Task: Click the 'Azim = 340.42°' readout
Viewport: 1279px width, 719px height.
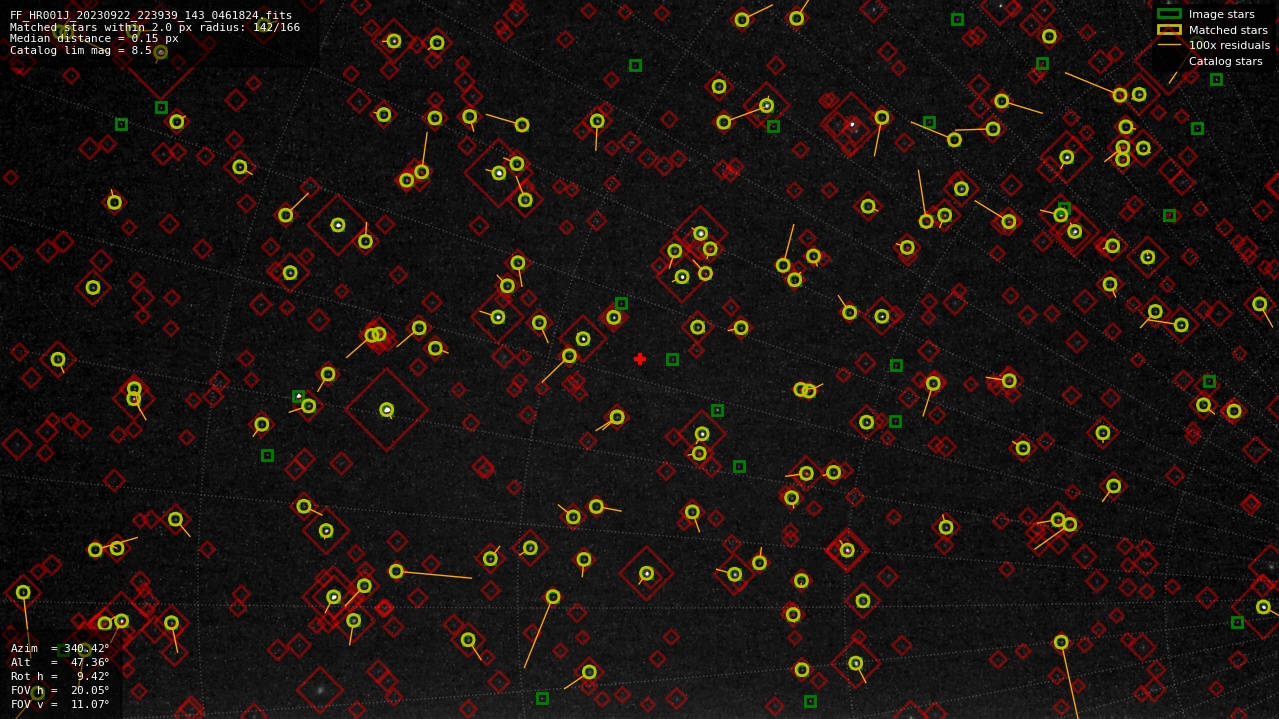Action: click(60, 648)
